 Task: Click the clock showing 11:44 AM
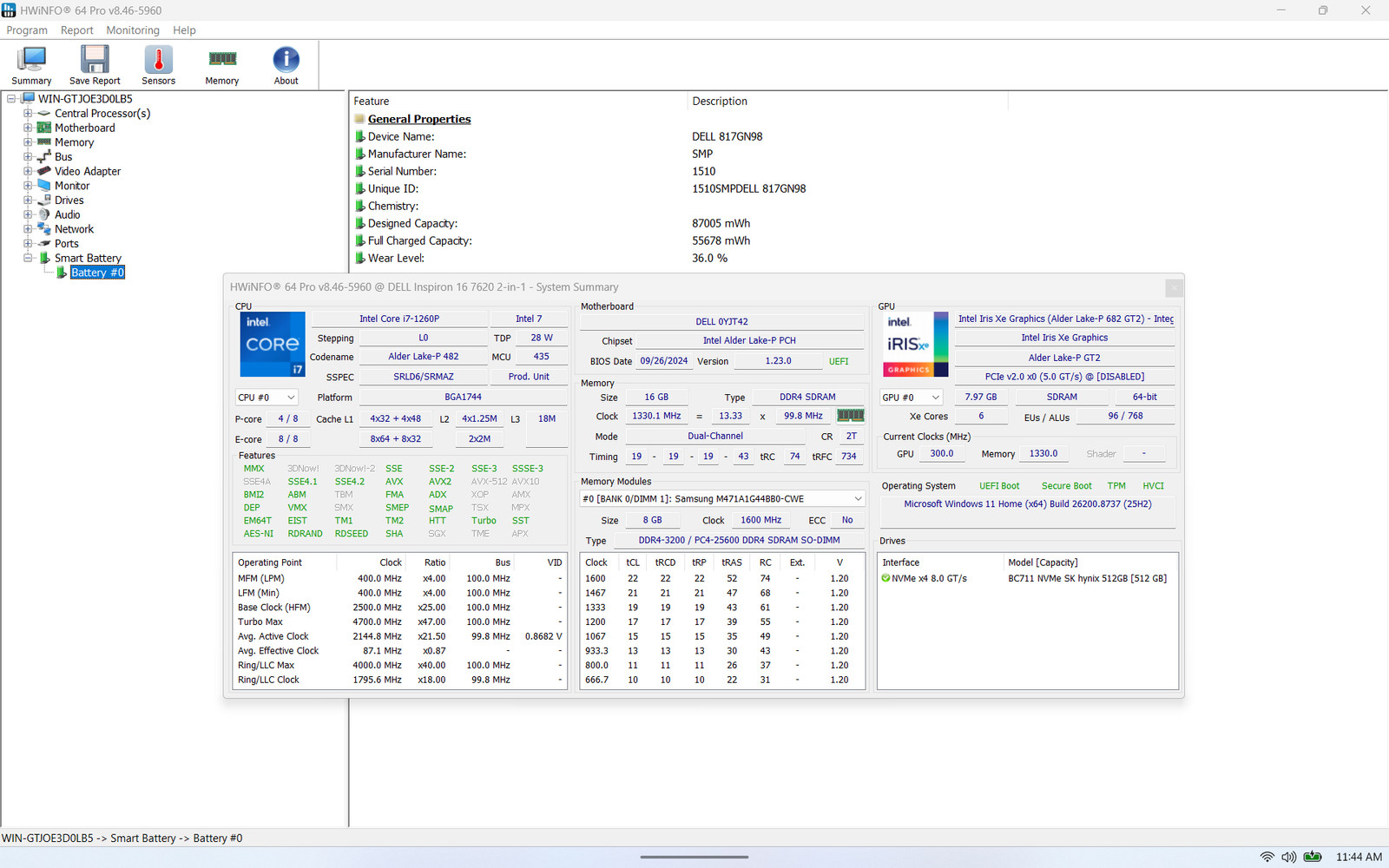(x=1359, y=857)
